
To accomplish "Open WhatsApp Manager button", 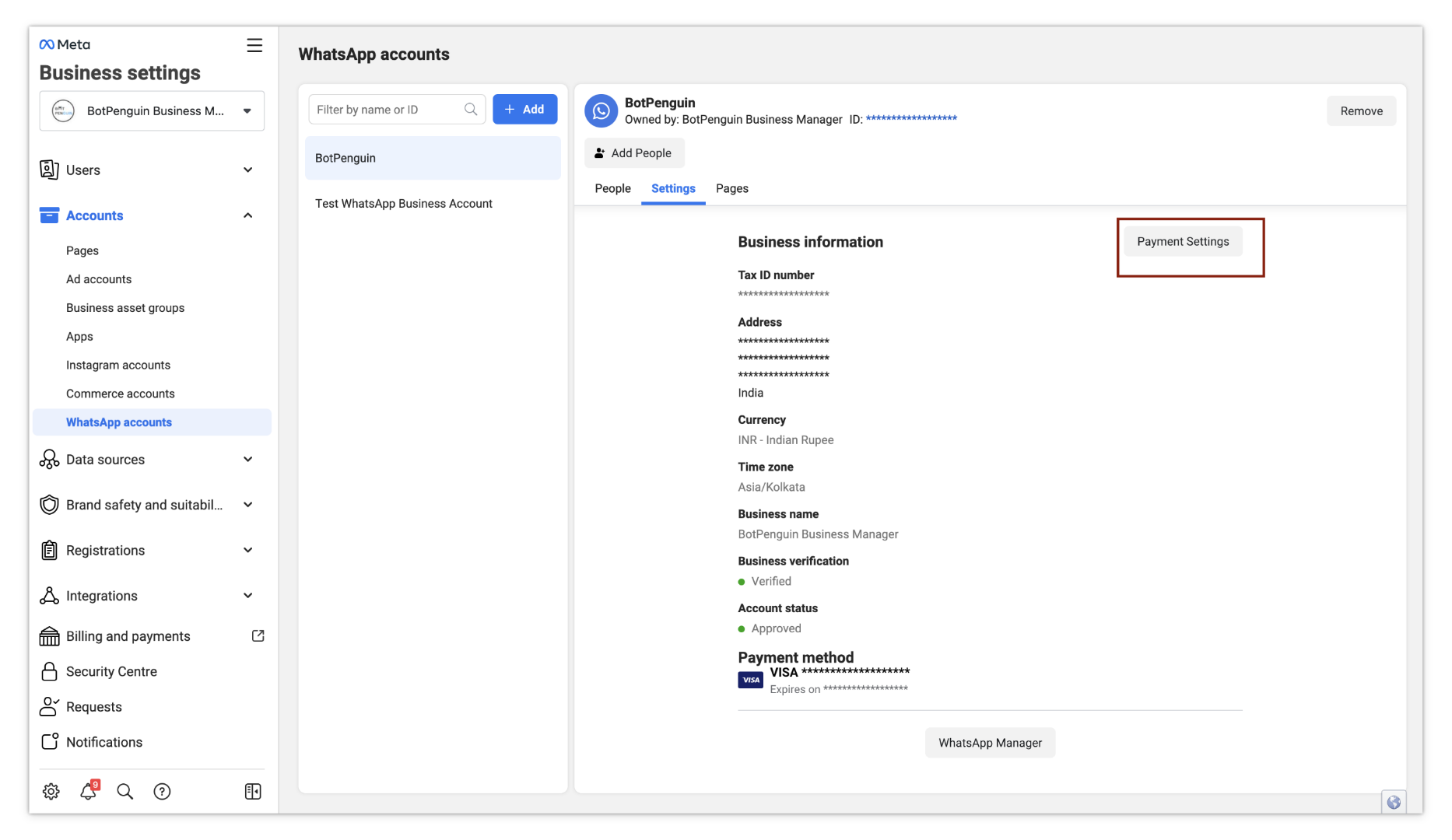I will 990,743.
